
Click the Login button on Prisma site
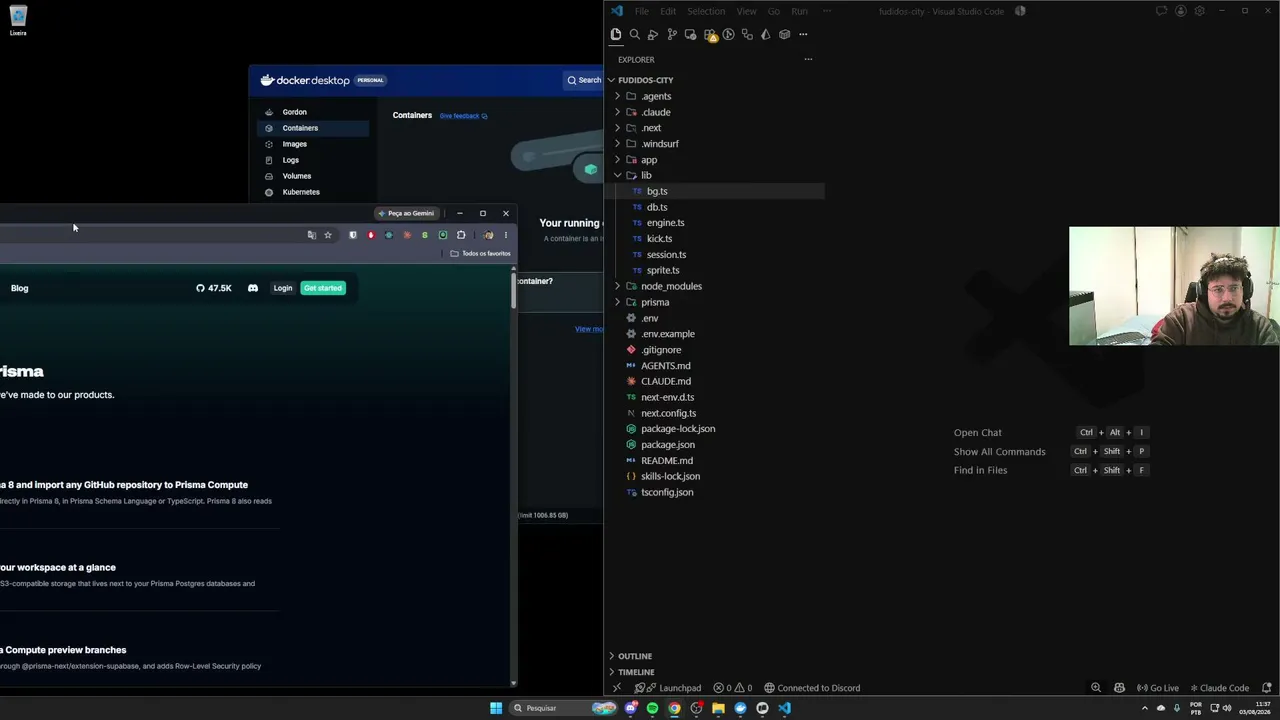point(283,288)
